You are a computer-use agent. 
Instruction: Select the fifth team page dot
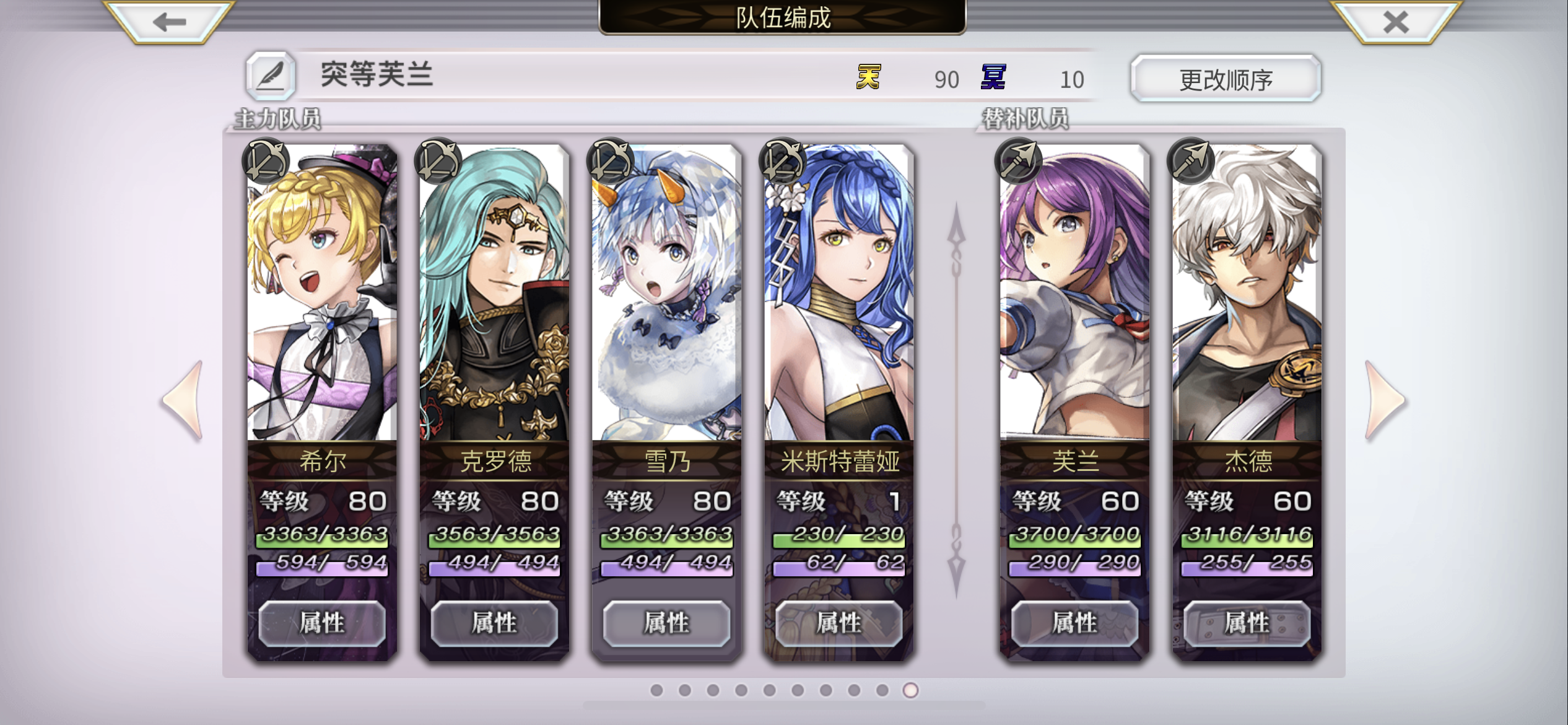coord(769,690)
